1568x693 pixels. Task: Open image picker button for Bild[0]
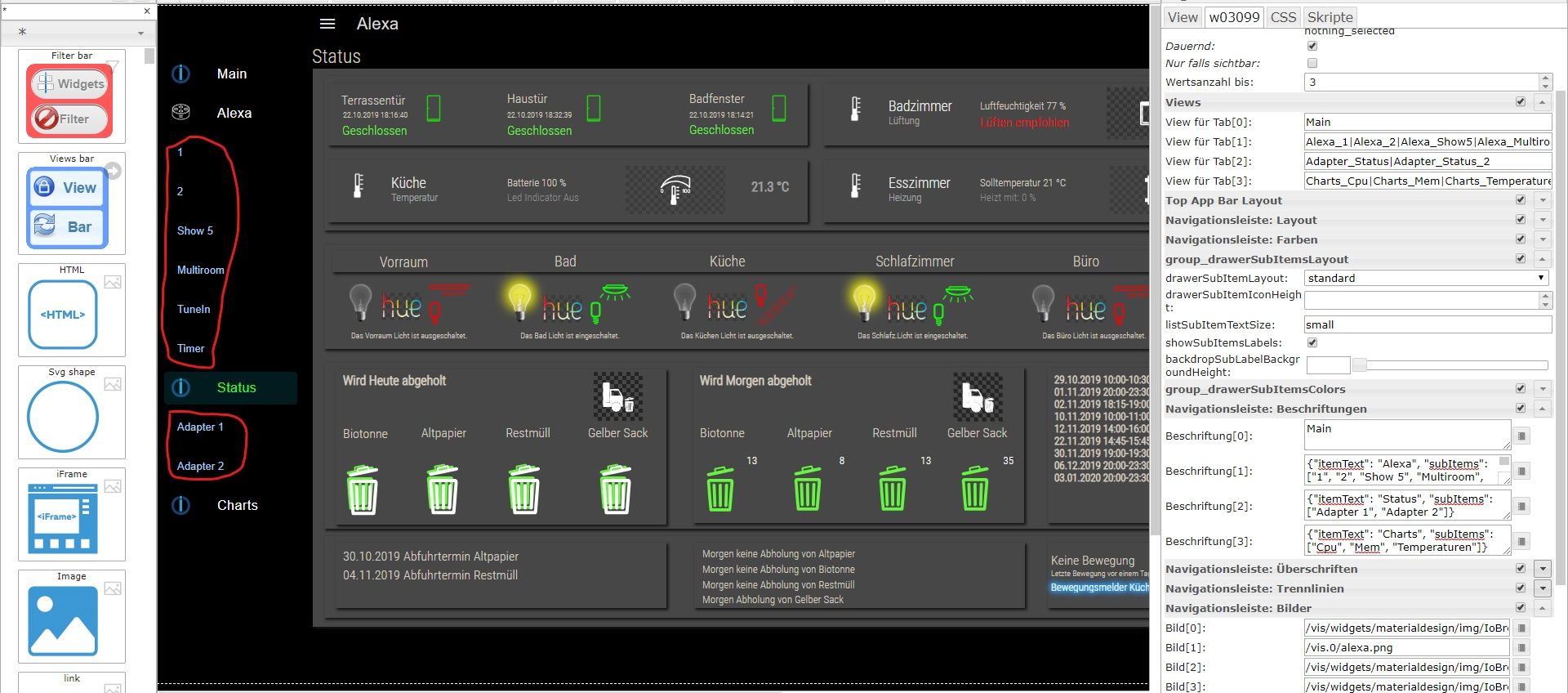(x=1521, y=628)
